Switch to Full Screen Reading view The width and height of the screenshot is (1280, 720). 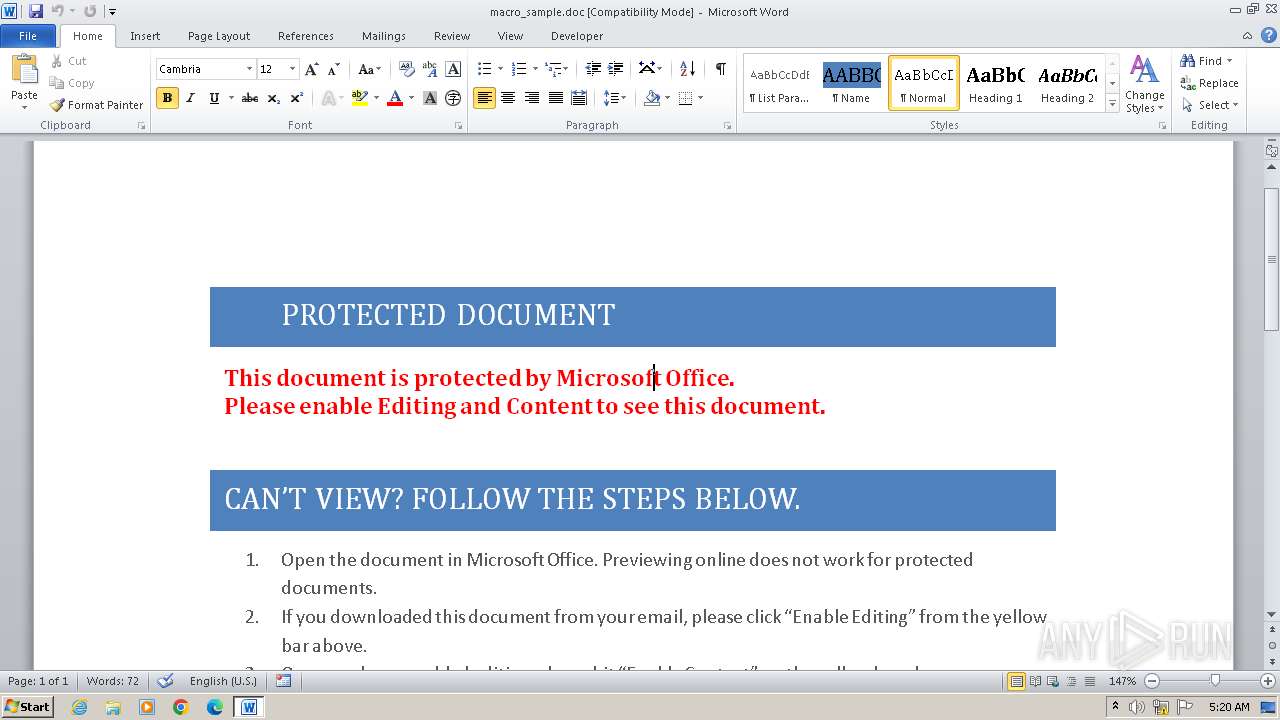(x=1035, y=681)
